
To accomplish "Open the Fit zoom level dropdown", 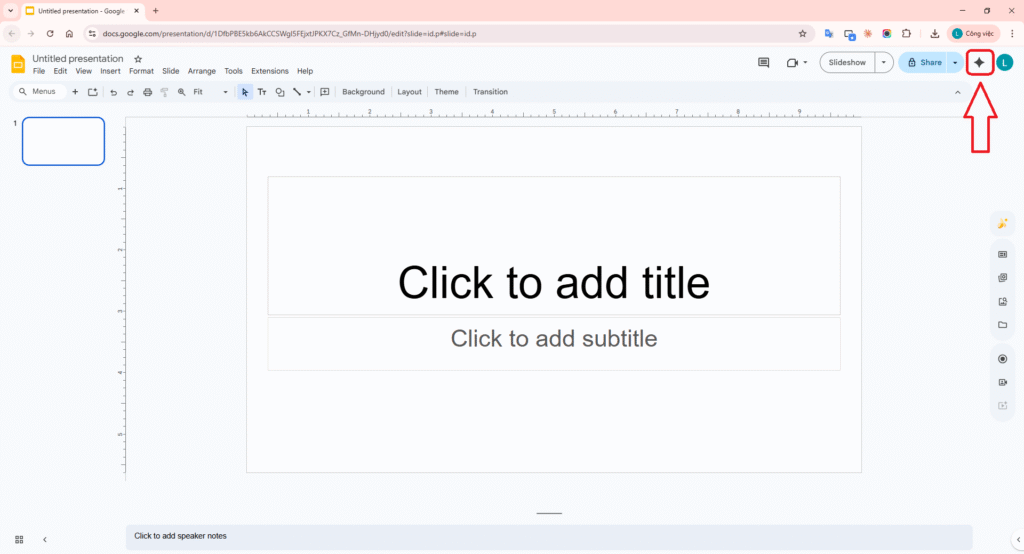I will (x=211, y=92).
